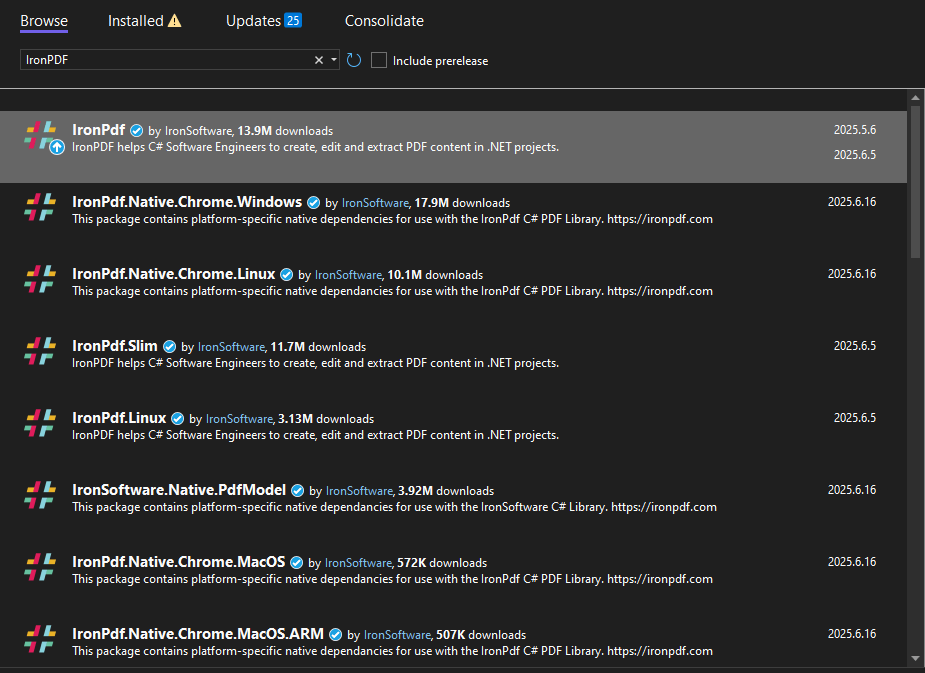Click version 2025.6.16 on IronSoftware.Native.PdfModel row
Screen dimensions: 925x673
852,490
